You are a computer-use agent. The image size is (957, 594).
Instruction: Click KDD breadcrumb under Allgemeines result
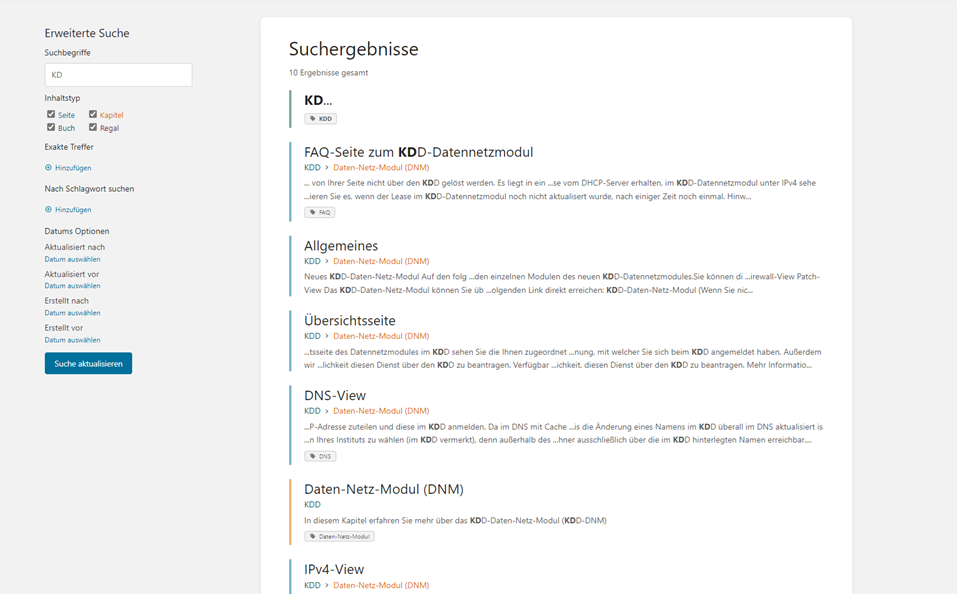[x=312, y=261]
